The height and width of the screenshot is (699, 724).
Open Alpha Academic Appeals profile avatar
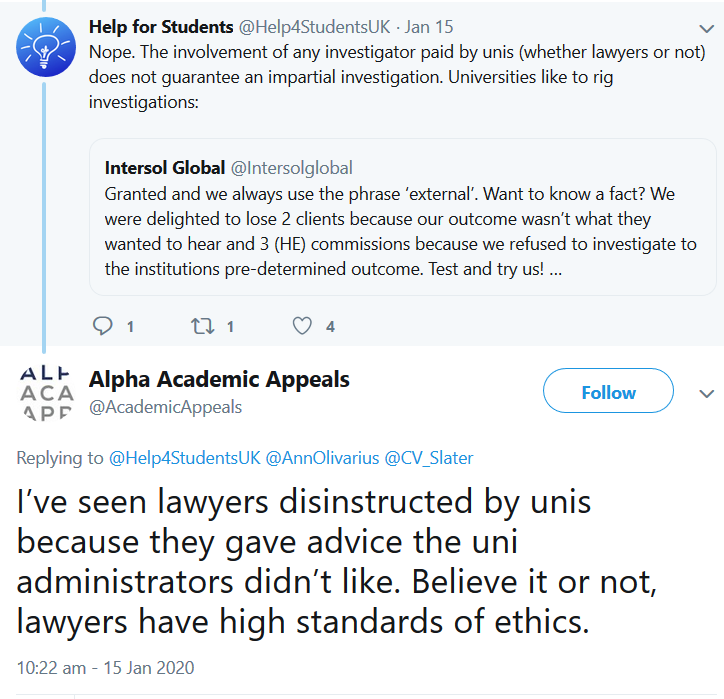click(46, 393)
